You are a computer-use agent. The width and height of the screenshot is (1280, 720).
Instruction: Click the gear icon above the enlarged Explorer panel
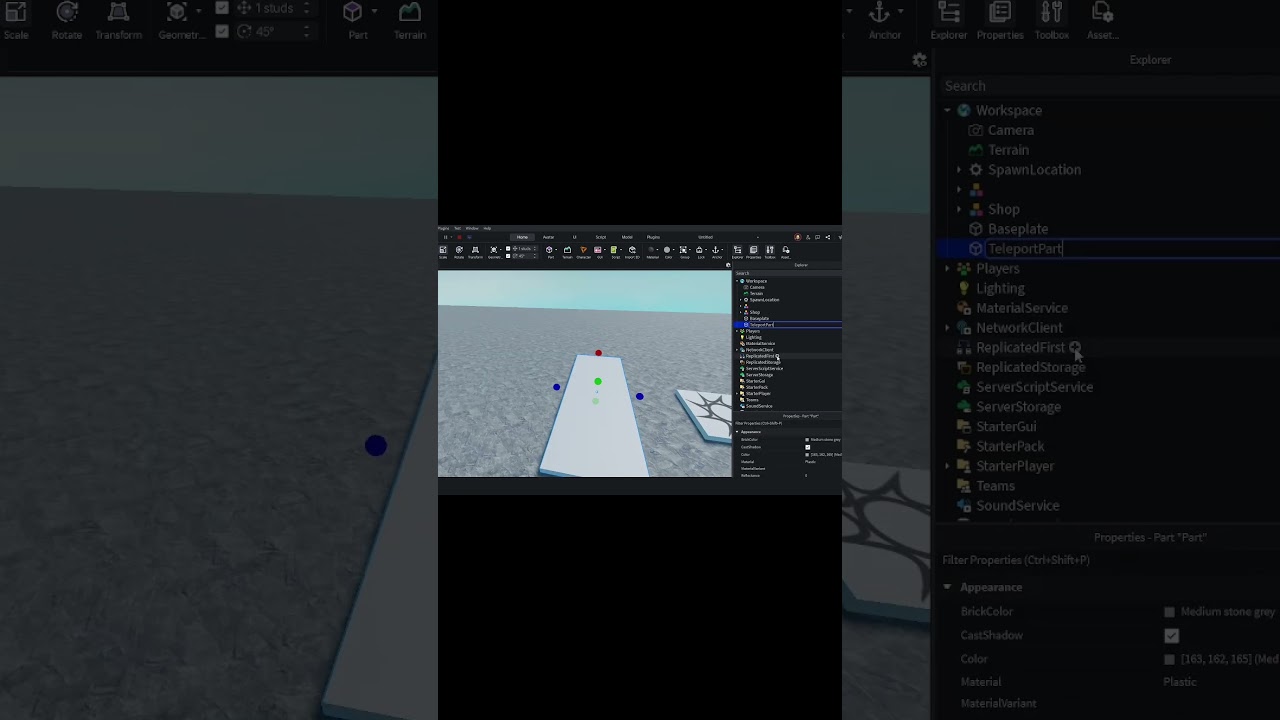(x=920, y=60)
